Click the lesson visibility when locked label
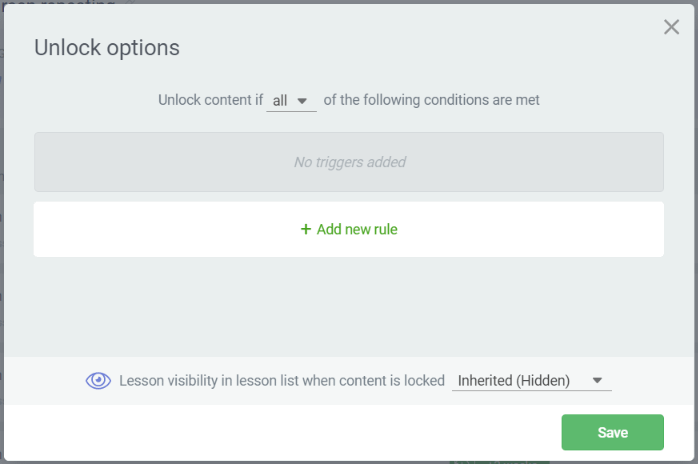Screen dimensions: 698x464 click(282, 380)
